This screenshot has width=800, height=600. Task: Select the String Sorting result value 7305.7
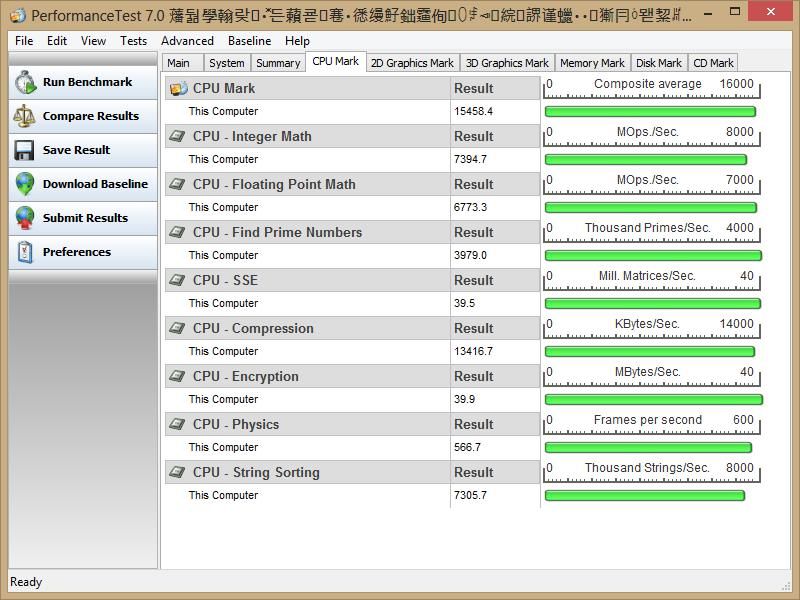click(470, 495)
